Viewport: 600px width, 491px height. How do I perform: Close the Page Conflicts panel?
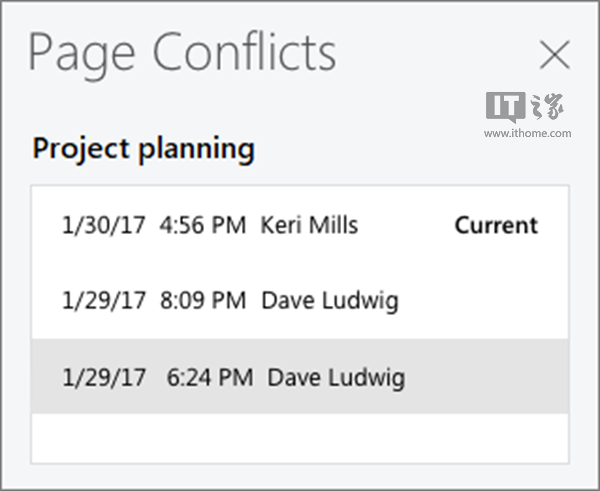tap(554, 56)
